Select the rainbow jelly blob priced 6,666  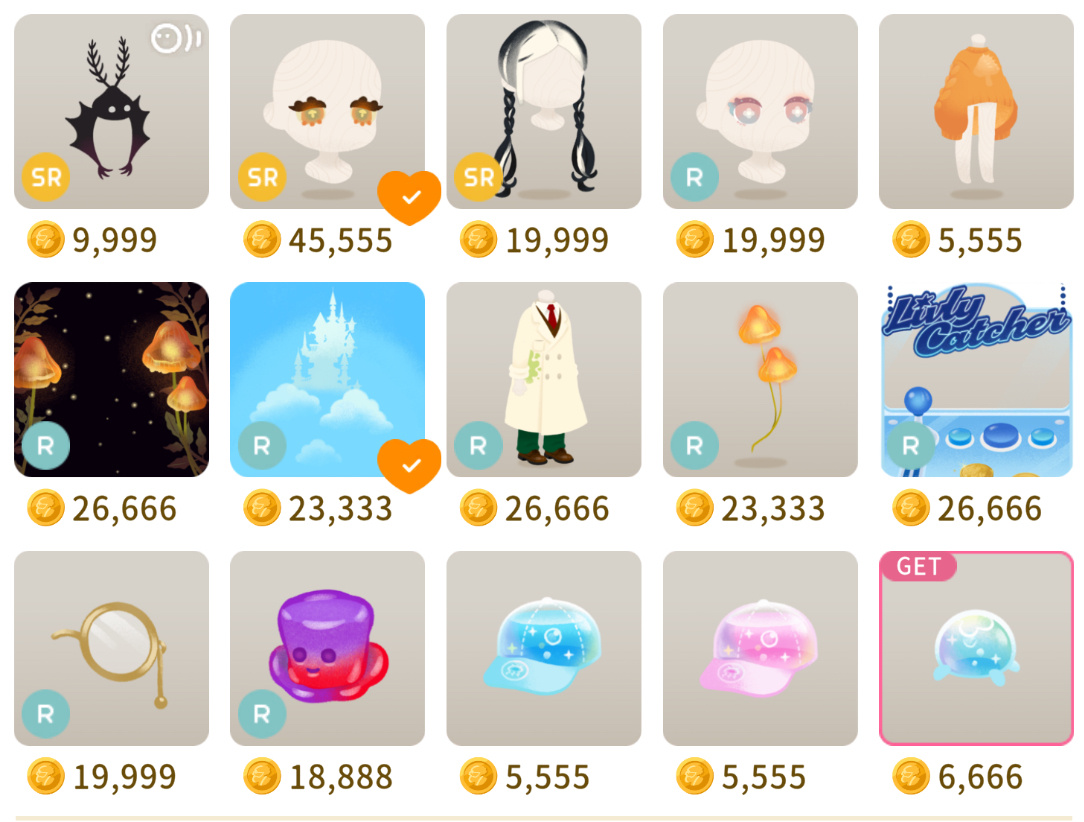976,648
